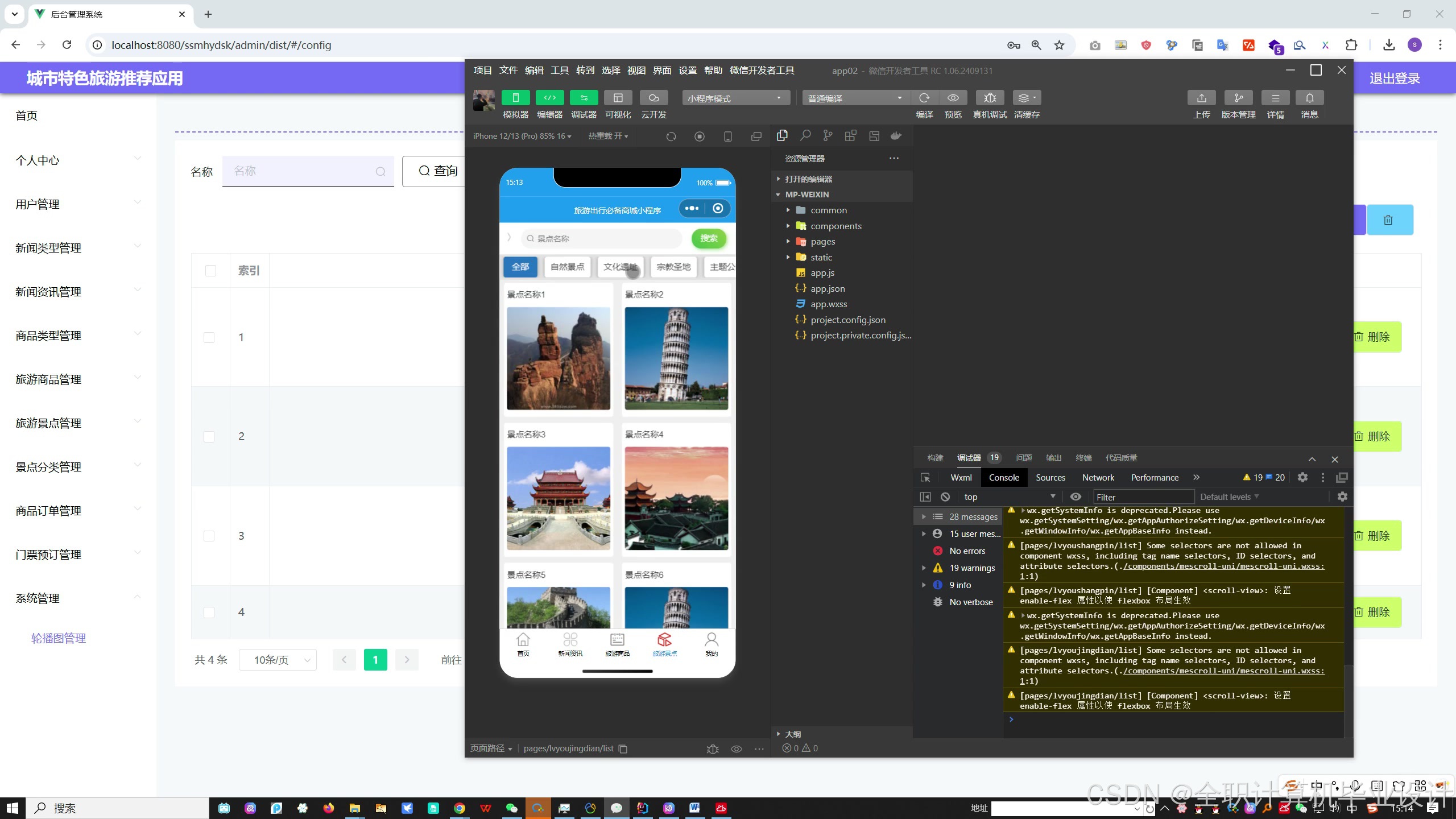This screenshot has width=1456, height=819.
Task: Toggle the 模拟器 green button
Action: click(515, 98)
